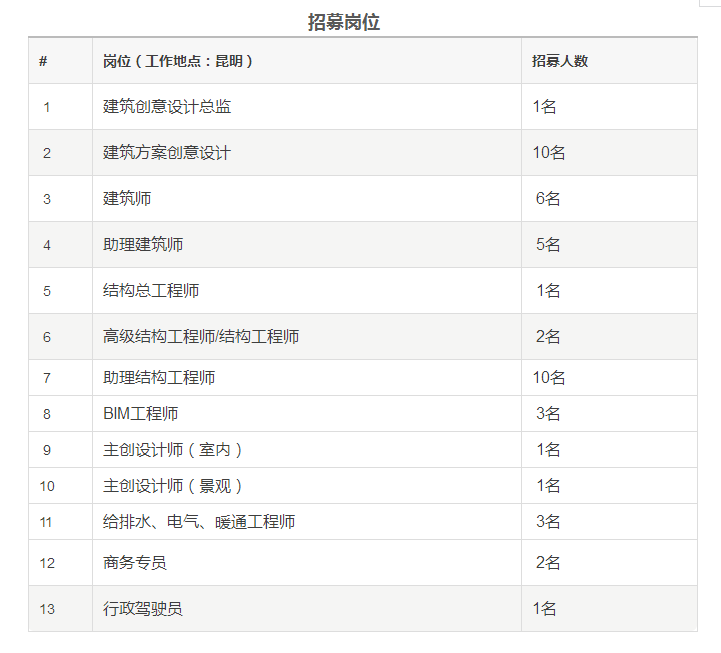Select the 行政驾驶员 position cell

(x=143, y=609)
